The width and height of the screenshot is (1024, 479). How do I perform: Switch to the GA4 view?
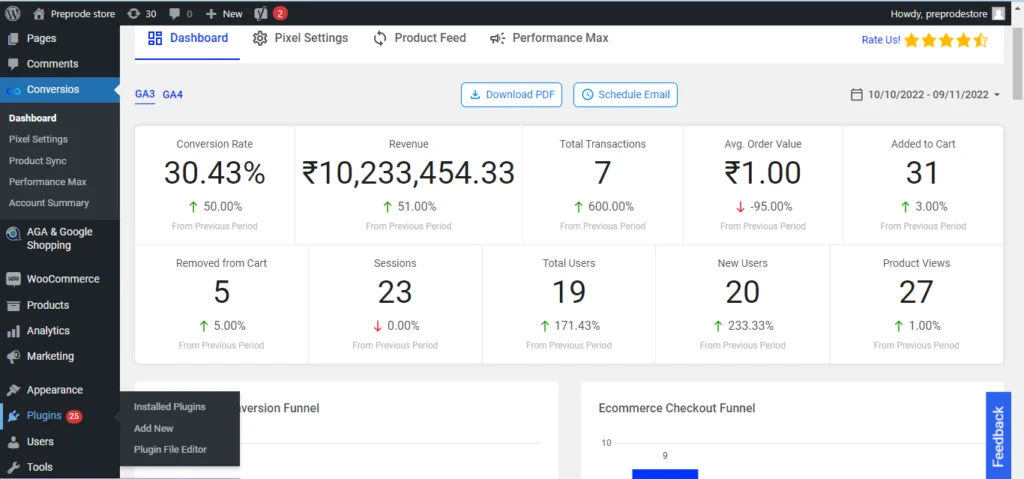(x=172, y=95)
